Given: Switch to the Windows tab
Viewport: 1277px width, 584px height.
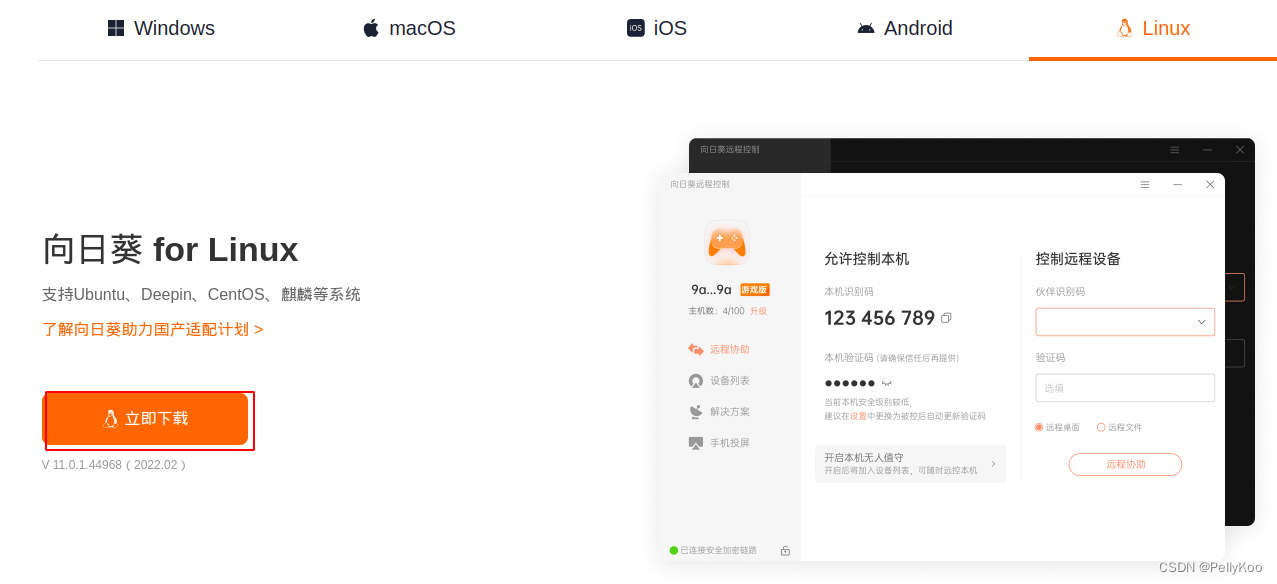Looking at the screenshot, I should point(161,28).
